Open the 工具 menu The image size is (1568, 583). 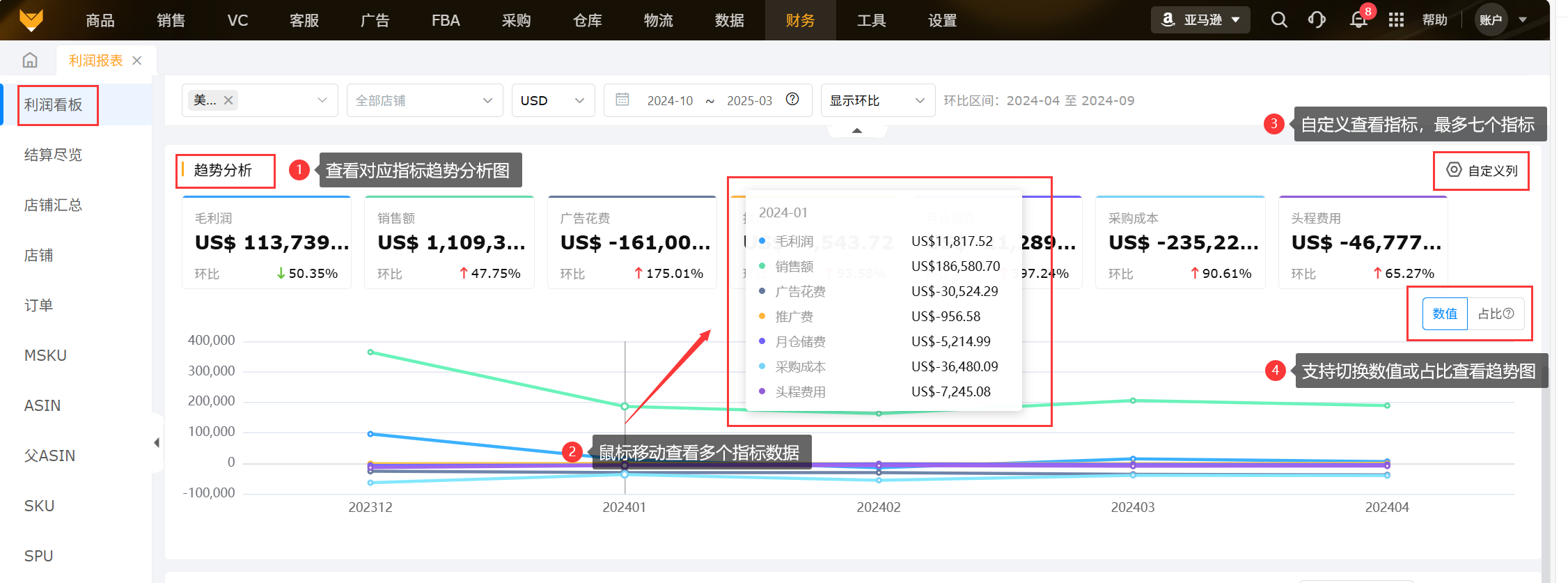872,20
